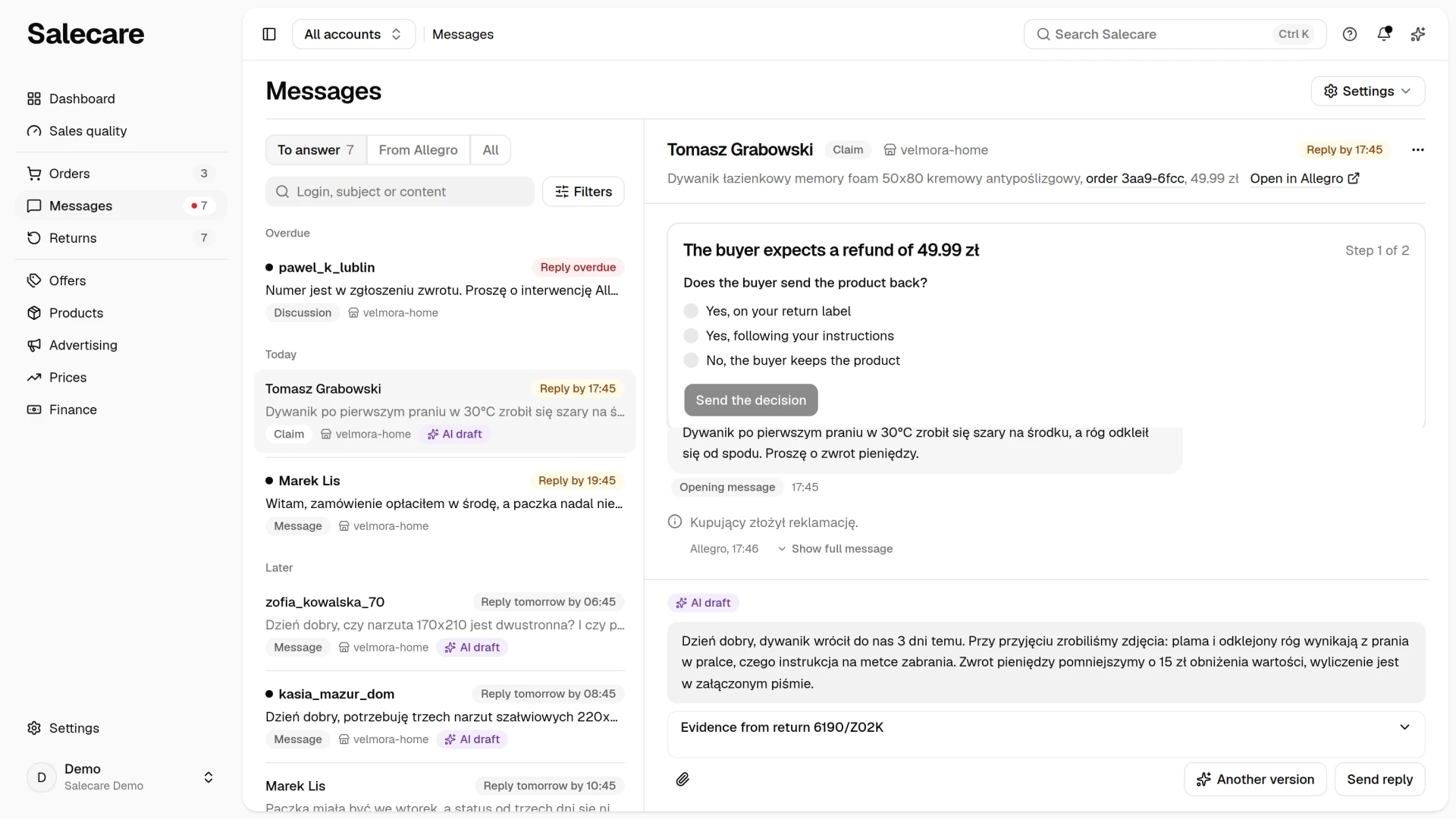The height and width of the screenshot is (819, 1456).
Task: Open Returns in the sidebar
Action: (121, 238)
